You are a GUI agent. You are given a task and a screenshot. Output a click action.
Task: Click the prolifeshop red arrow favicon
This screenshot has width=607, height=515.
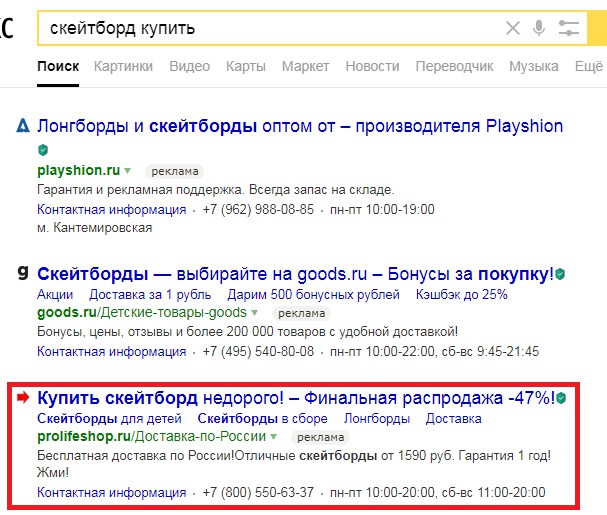[23, 397]
